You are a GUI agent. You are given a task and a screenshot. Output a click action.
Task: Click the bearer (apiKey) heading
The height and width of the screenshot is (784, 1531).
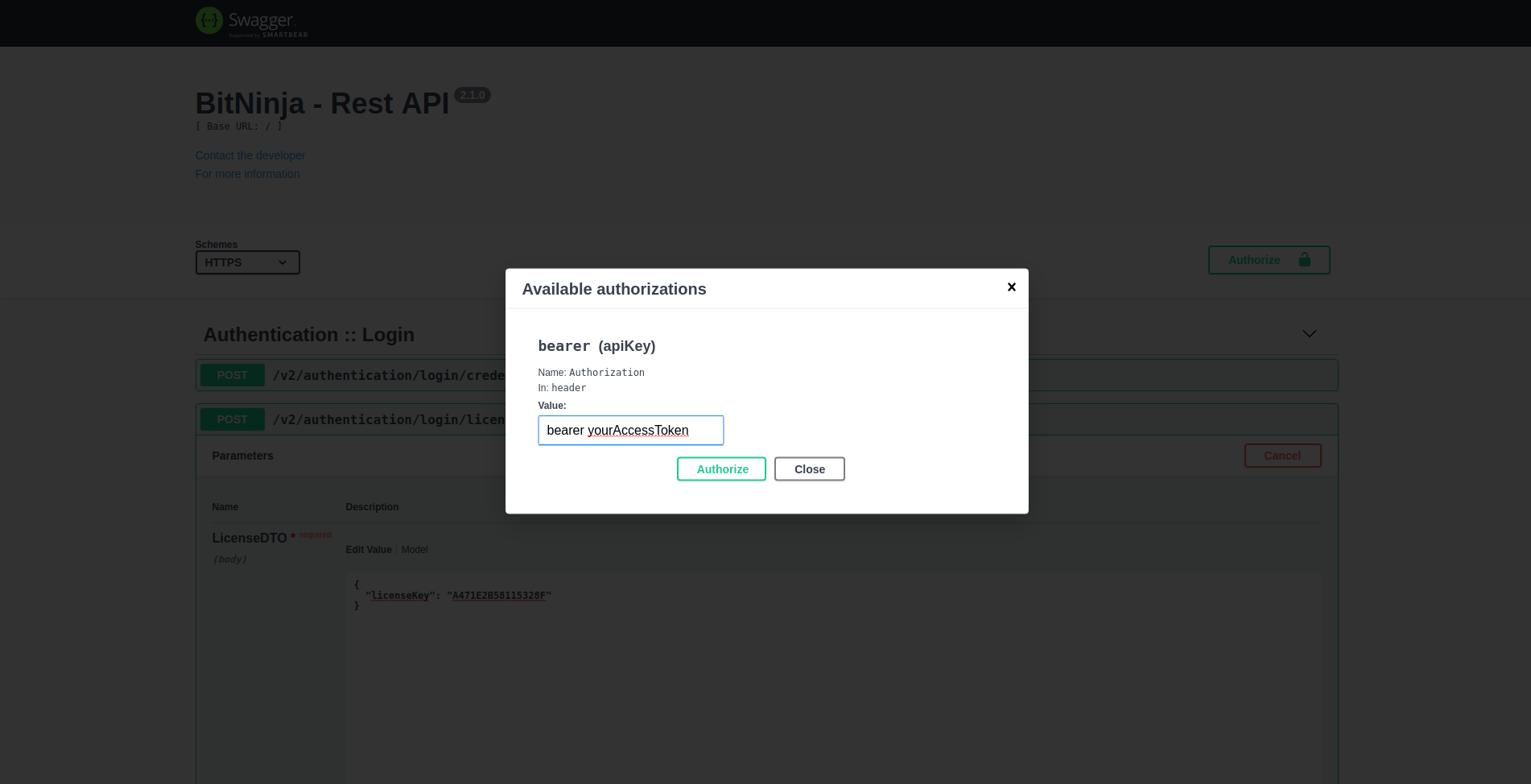click(597, 346)
